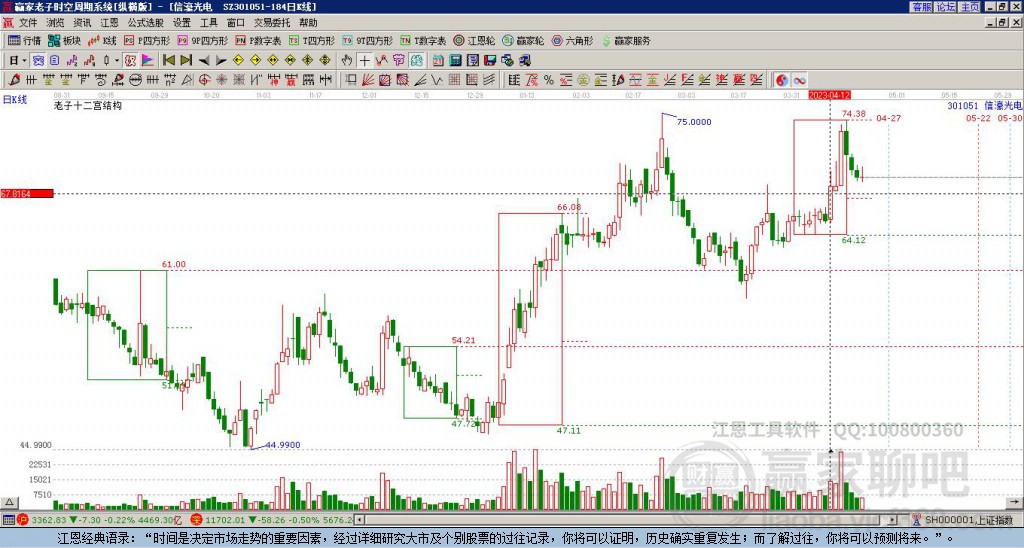Open the T四方形 time square
1024x548 pixels.
tap(312, 40)
